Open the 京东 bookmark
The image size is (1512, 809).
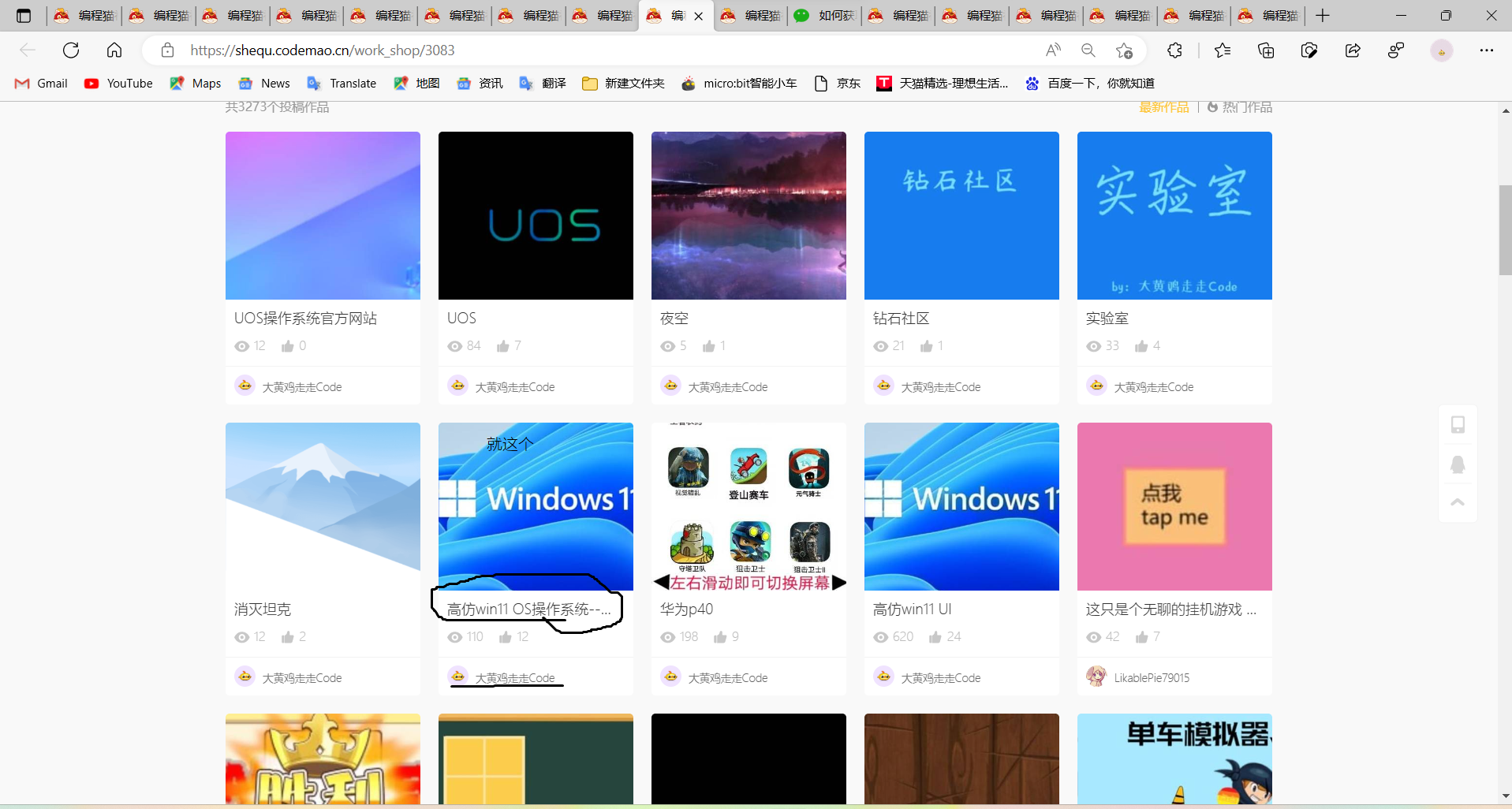837,84
